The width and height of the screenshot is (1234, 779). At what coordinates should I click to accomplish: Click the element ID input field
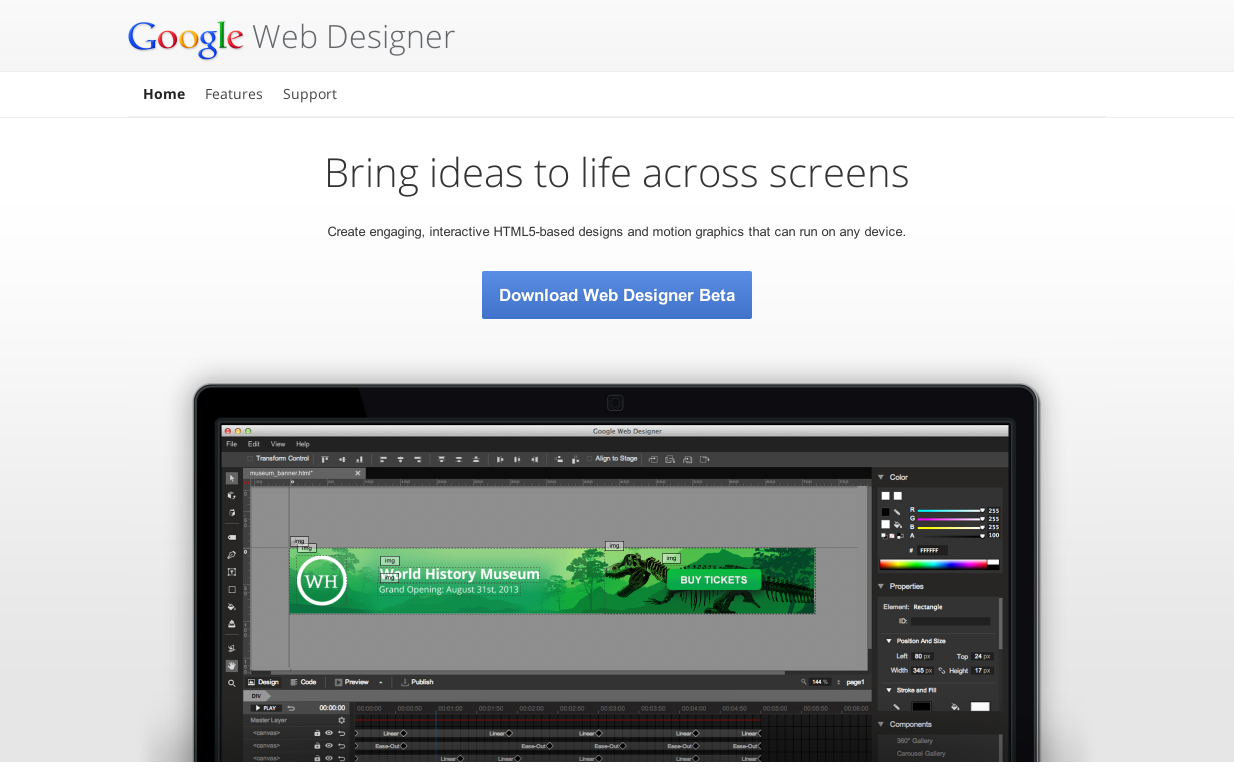point(950,621)
